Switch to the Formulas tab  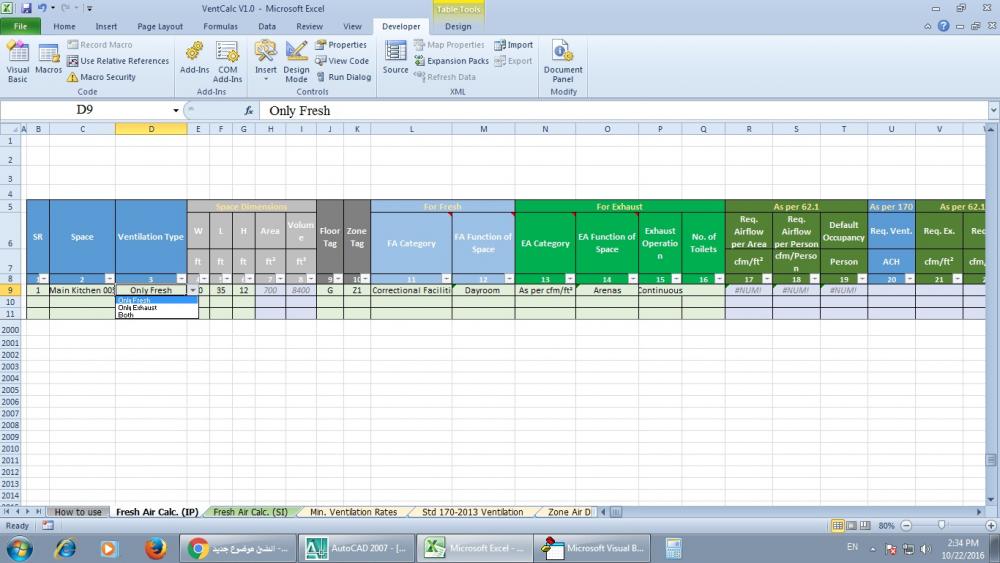coord(220,26)
